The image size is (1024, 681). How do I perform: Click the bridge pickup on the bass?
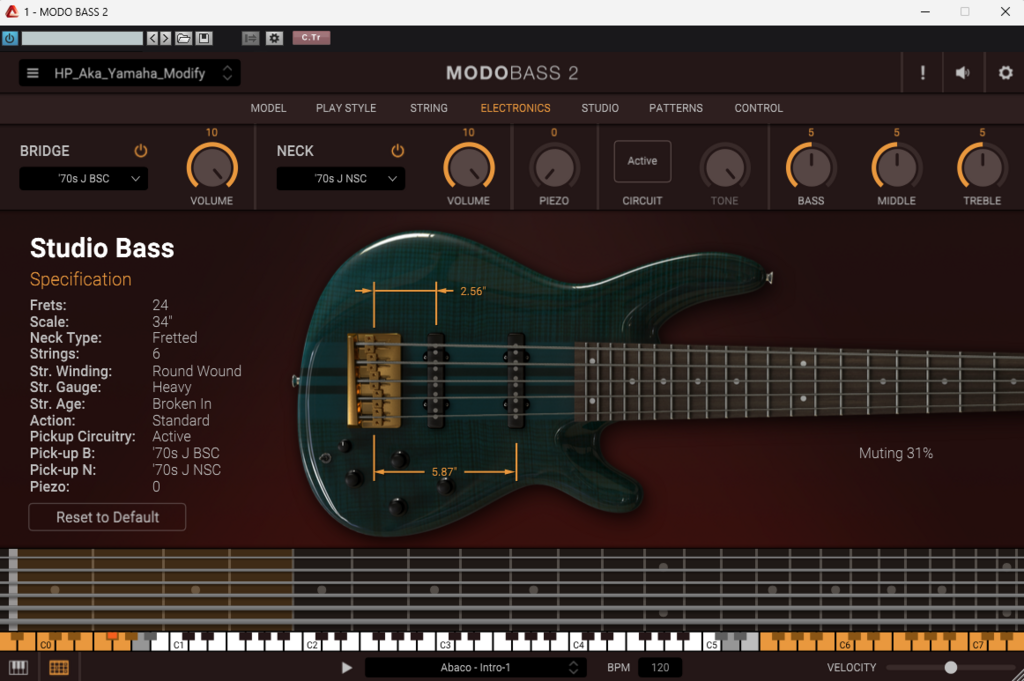coord(436,381)
